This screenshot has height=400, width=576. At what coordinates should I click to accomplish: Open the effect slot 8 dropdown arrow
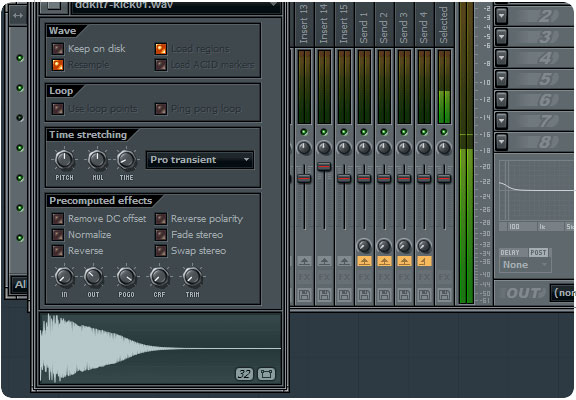point(501,141)
